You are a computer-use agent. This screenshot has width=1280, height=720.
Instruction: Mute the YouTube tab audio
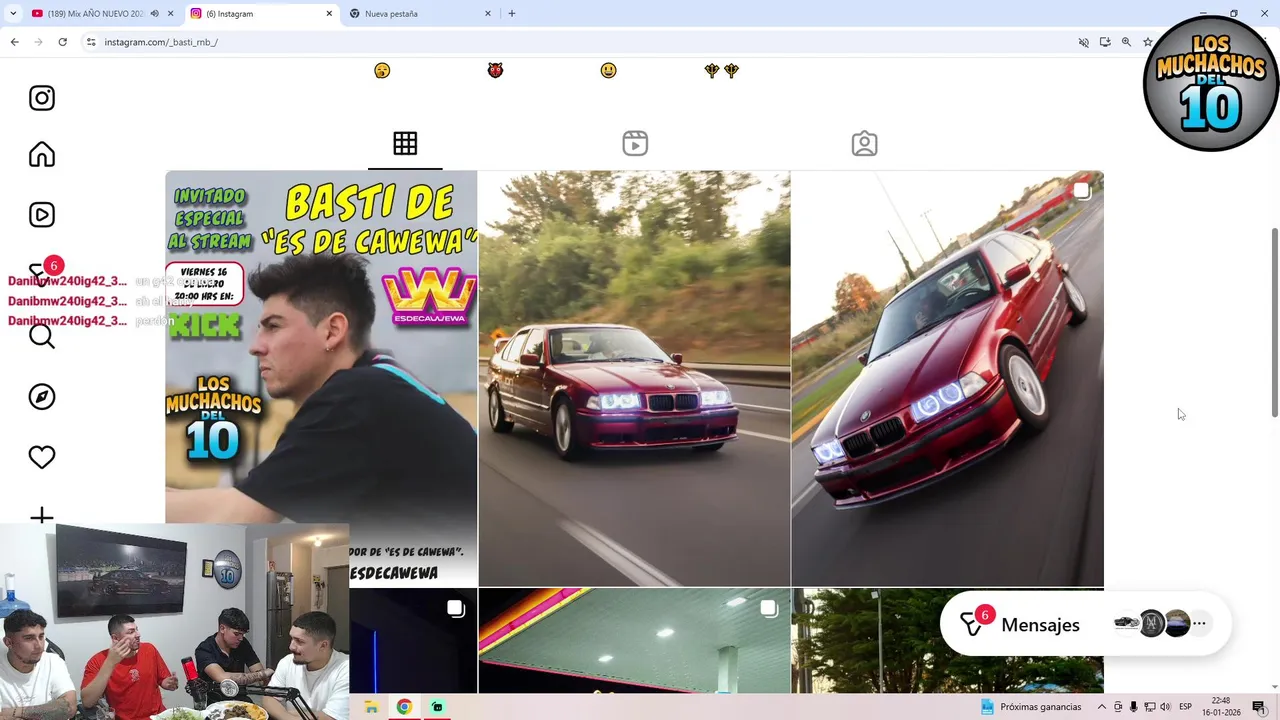(x=154, y=14)
